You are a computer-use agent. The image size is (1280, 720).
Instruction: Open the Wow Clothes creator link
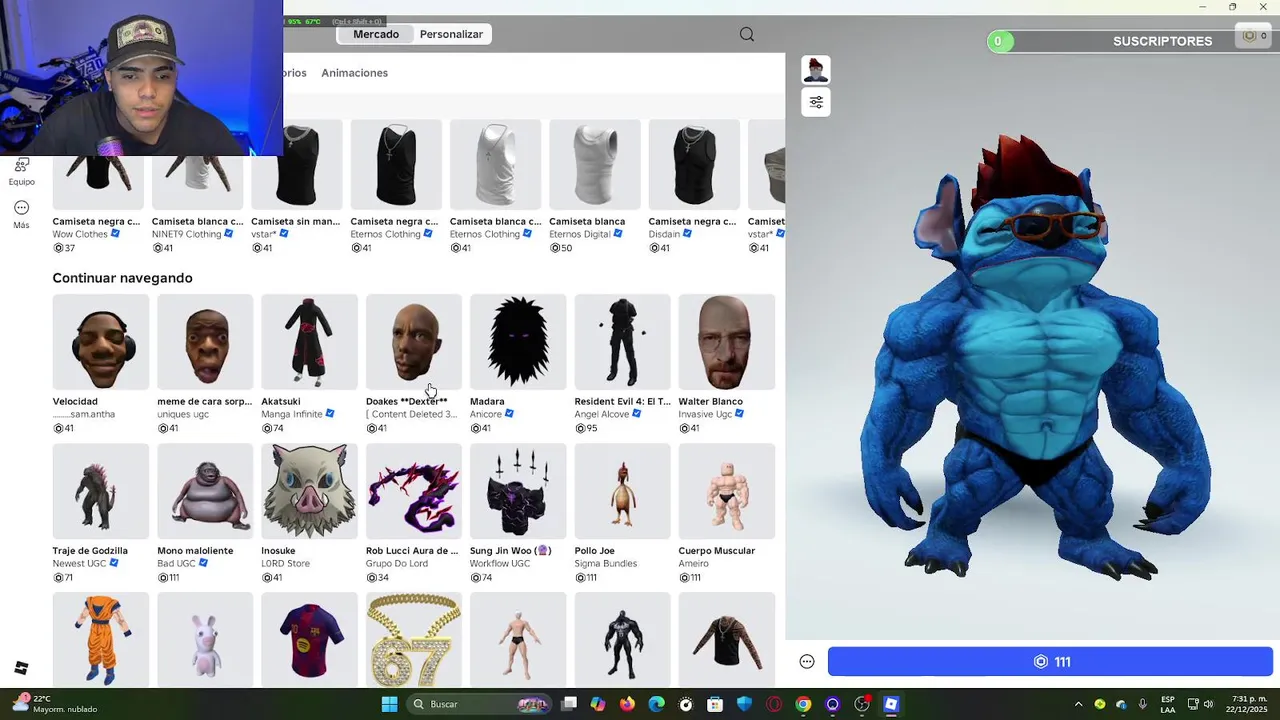pyautogui.click(x=80, y=234)
